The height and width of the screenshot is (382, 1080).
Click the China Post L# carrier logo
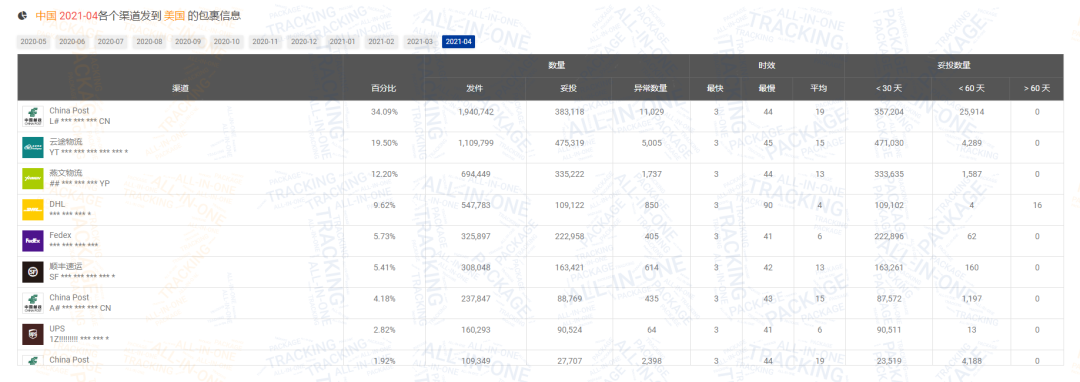click(33, 116)
